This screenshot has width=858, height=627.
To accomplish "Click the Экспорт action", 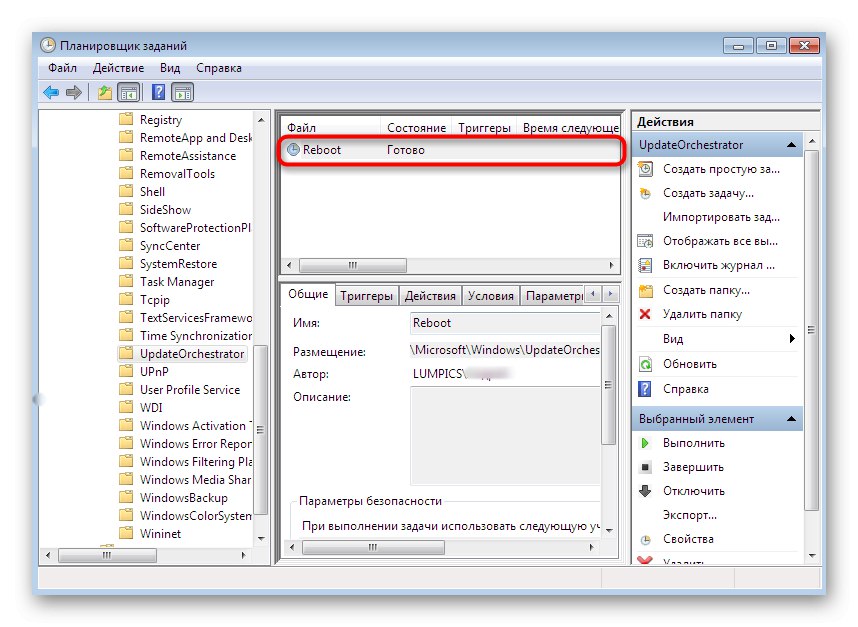I will (689, 515).
